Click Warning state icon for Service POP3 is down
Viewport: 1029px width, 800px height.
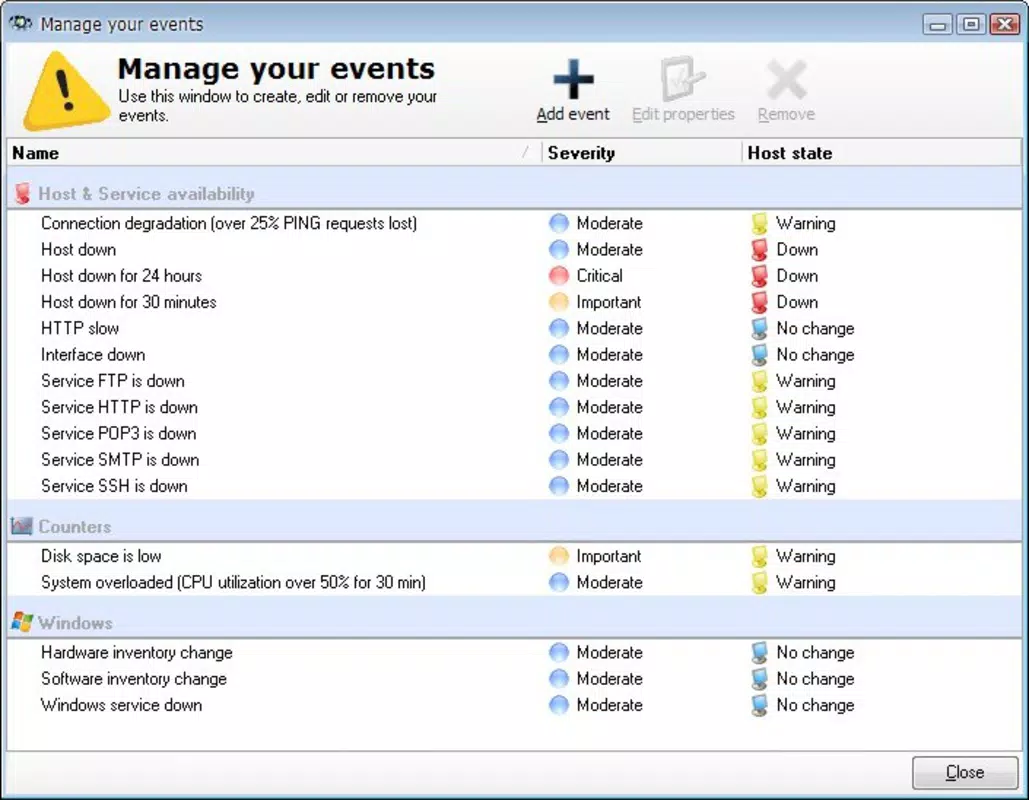tap(759, 433)
